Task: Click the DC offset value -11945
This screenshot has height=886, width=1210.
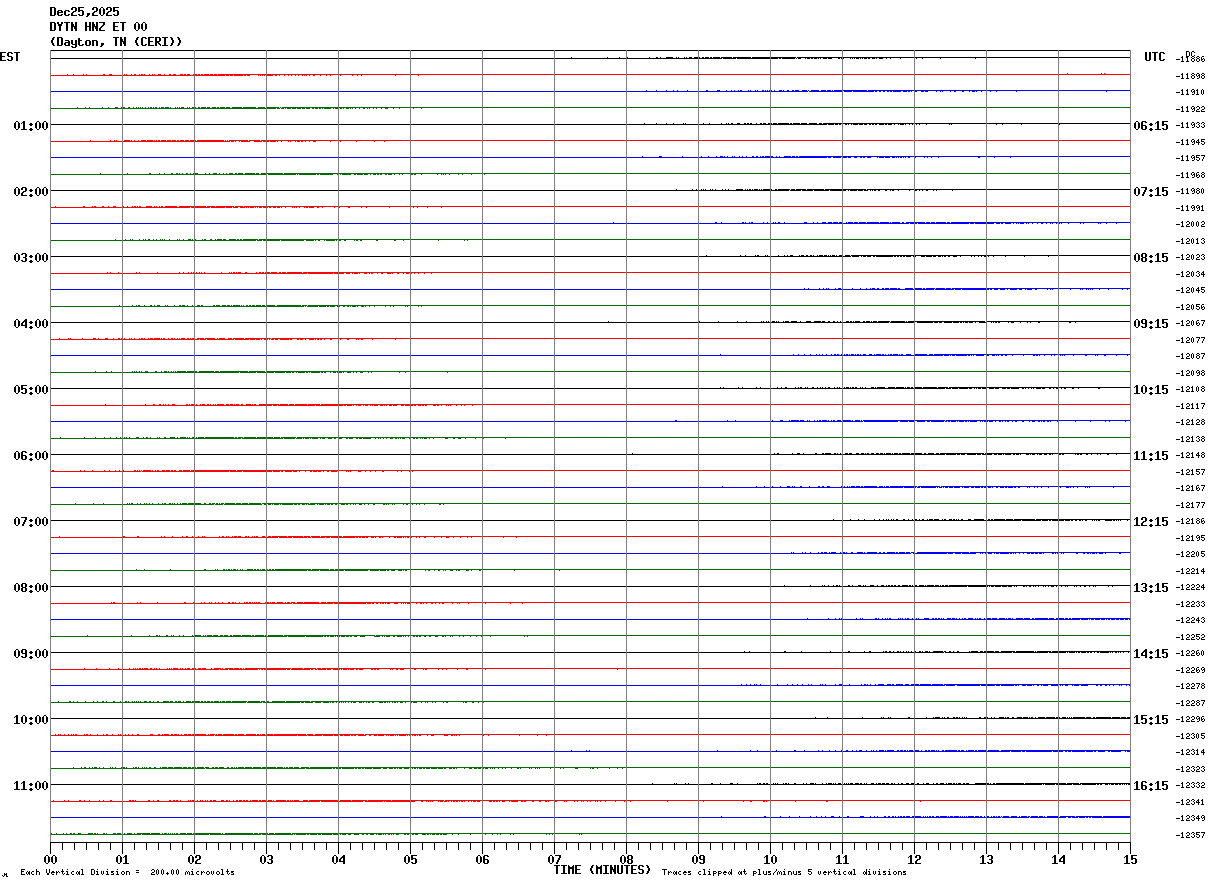Action: click(x=1190, y=142)
